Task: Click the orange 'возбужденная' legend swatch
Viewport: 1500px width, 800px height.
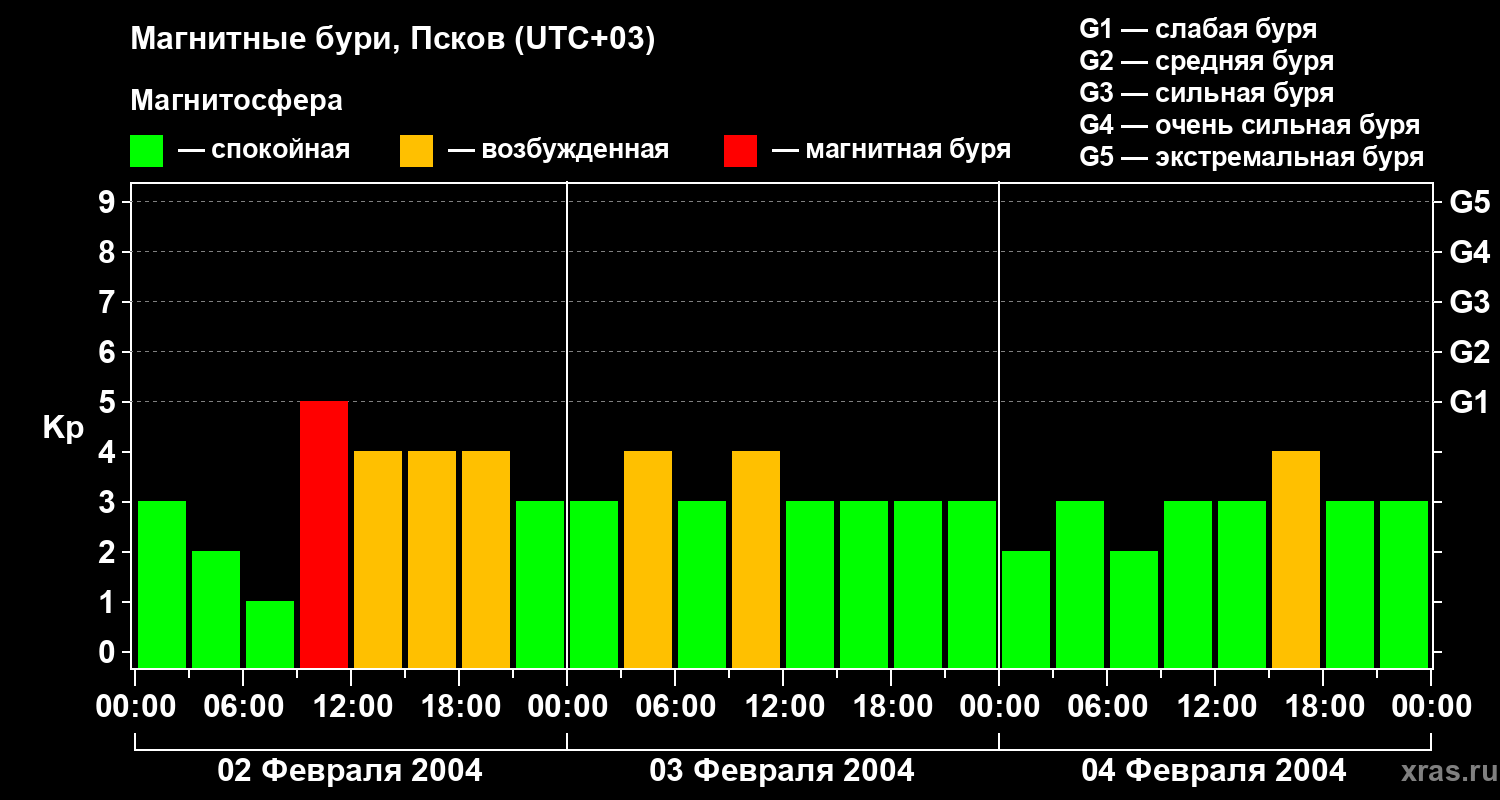Action: (x=416, y=151)
